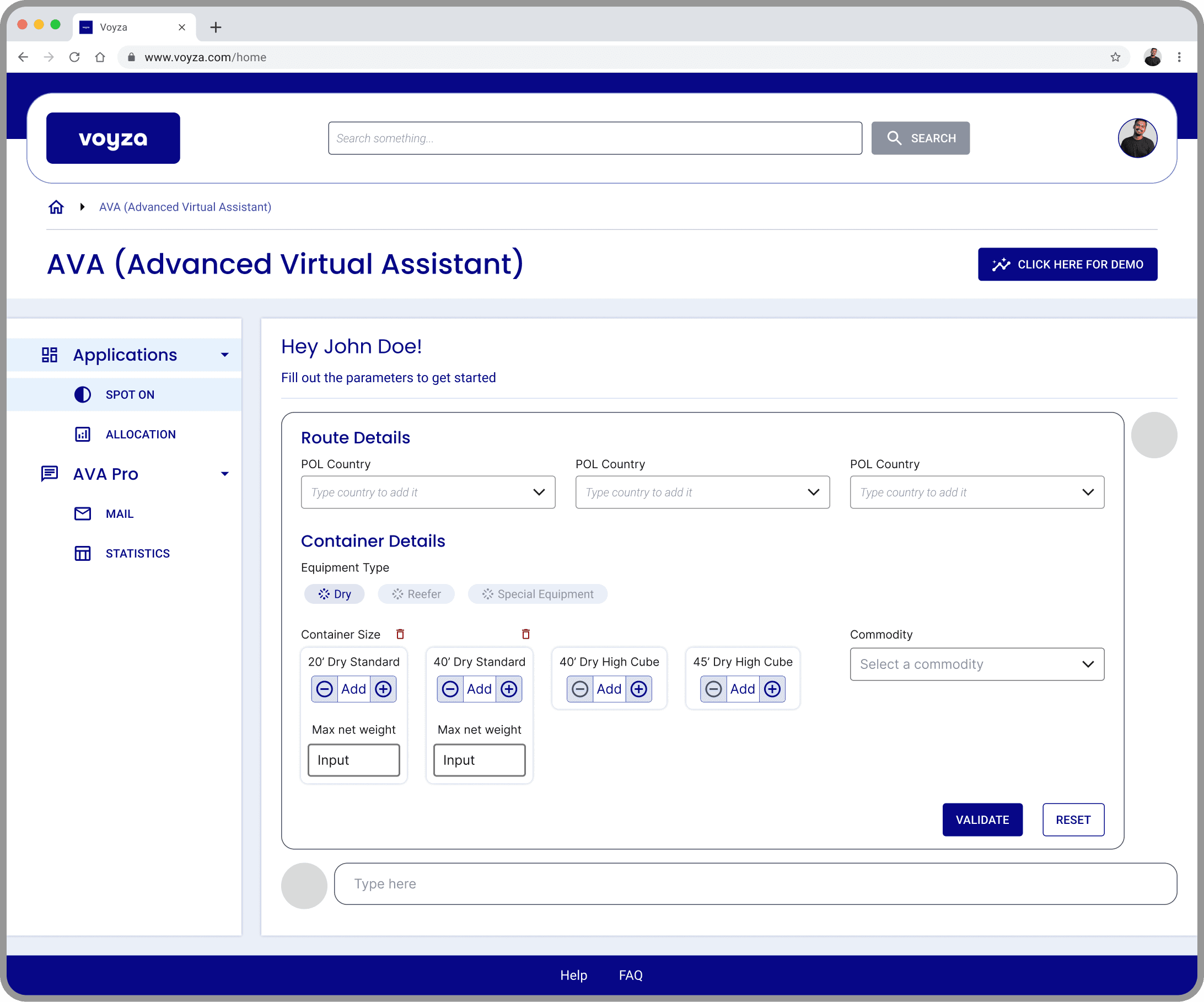Focus the Type here chat input
Image resolution: width=1204 pixels, height=1002 pixels.
point(756,885)
